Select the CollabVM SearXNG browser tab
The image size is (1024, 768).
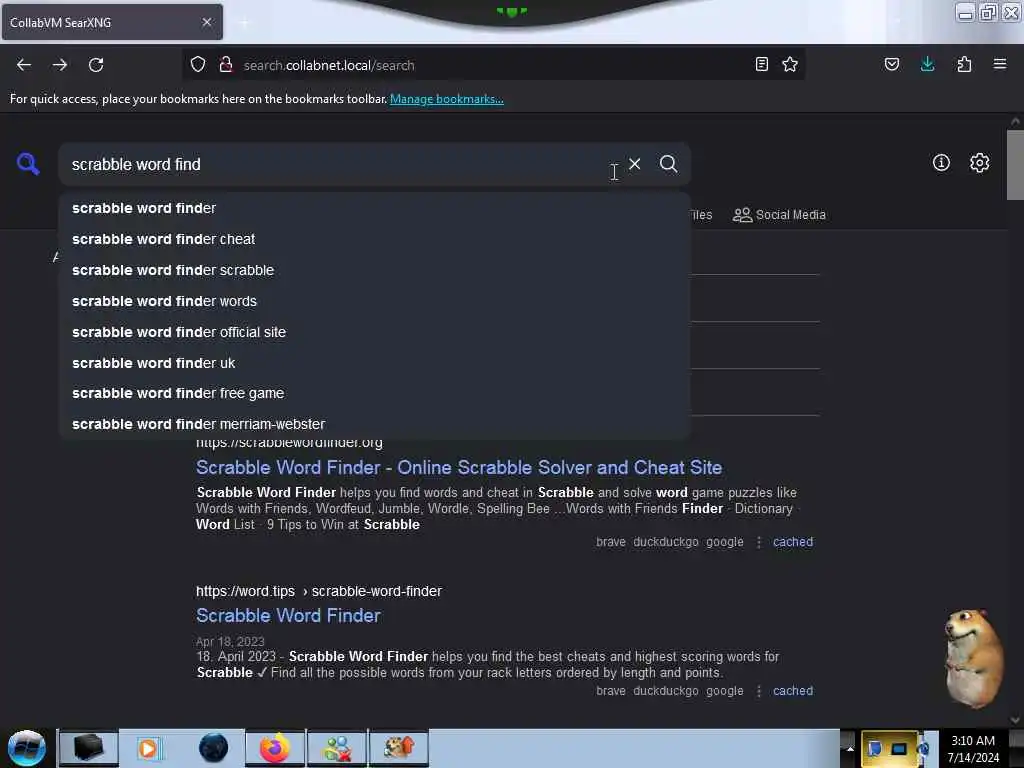tap(112, 22)
